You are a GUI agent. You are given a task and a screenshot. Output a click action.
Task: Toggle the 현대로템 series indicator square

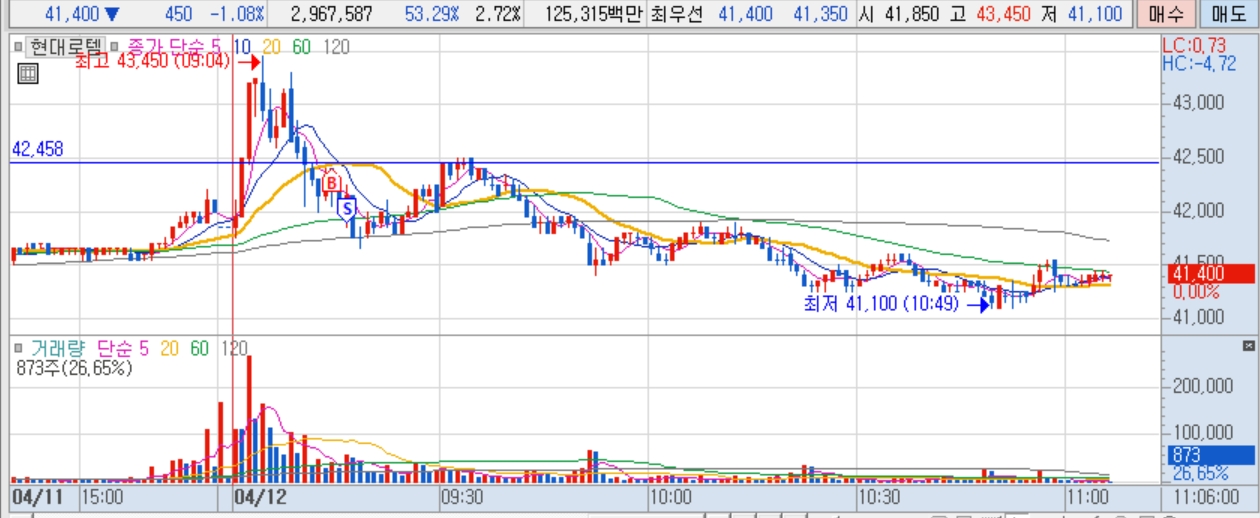19,47
